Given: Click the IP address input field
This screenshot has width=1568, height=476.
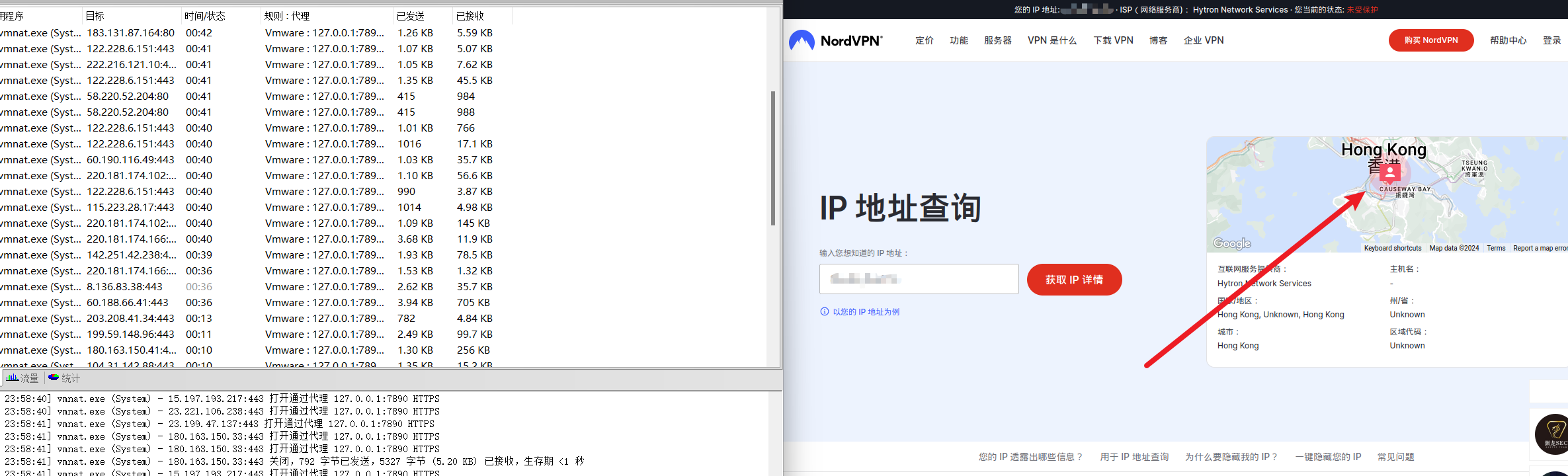Looking at the screenshot, I should pyautogui.click(x=919, y=279).
